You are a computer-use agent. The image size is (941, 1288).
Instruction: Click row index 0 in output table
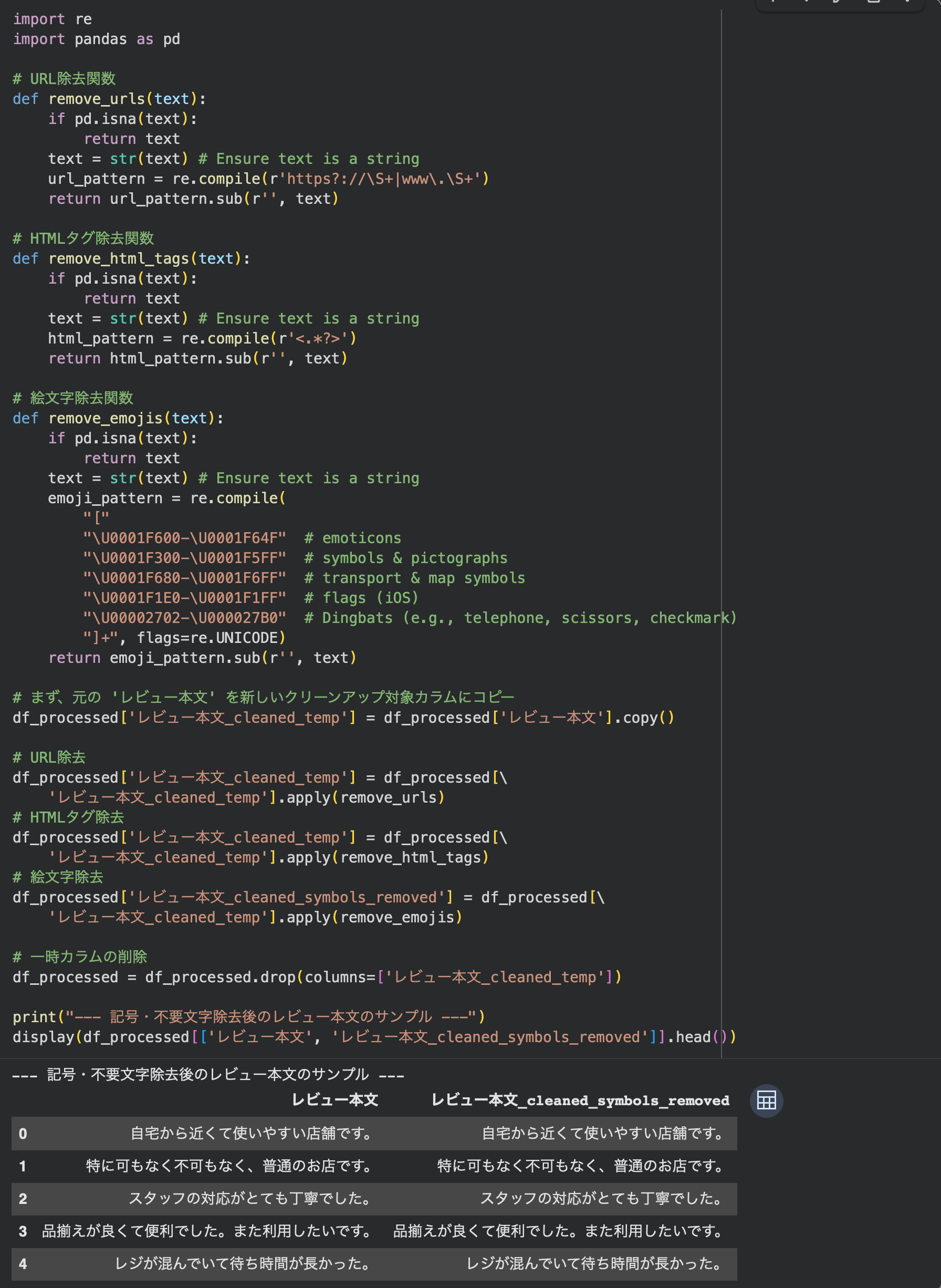23,1133
